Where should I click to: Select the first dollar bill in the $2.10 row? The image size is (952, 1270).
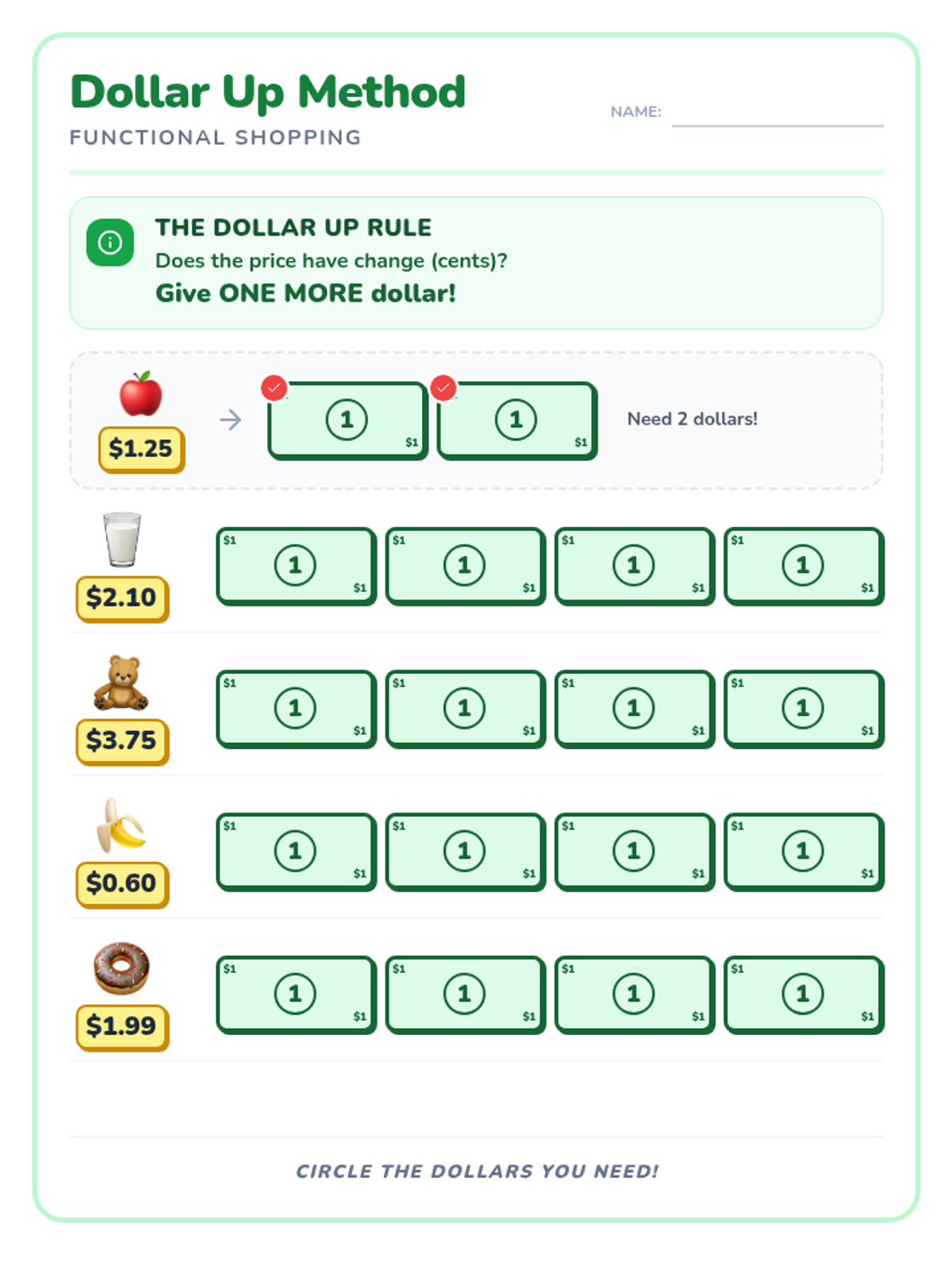click(296, 567)
